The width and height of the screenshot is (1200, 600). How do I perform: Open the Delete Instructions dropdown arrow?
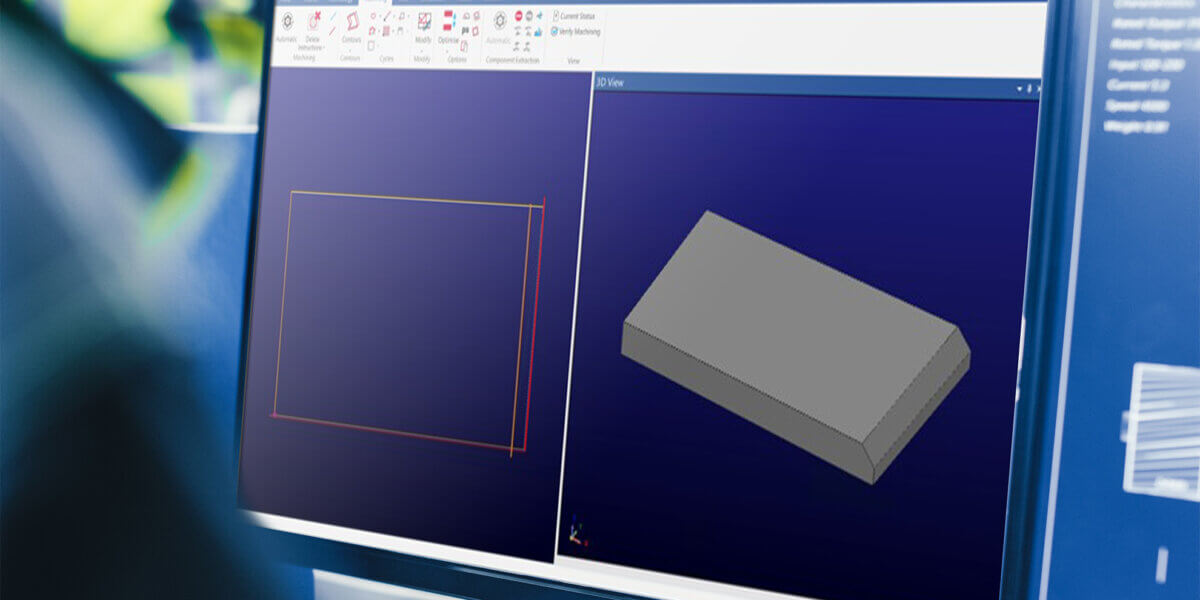[324, 48]
